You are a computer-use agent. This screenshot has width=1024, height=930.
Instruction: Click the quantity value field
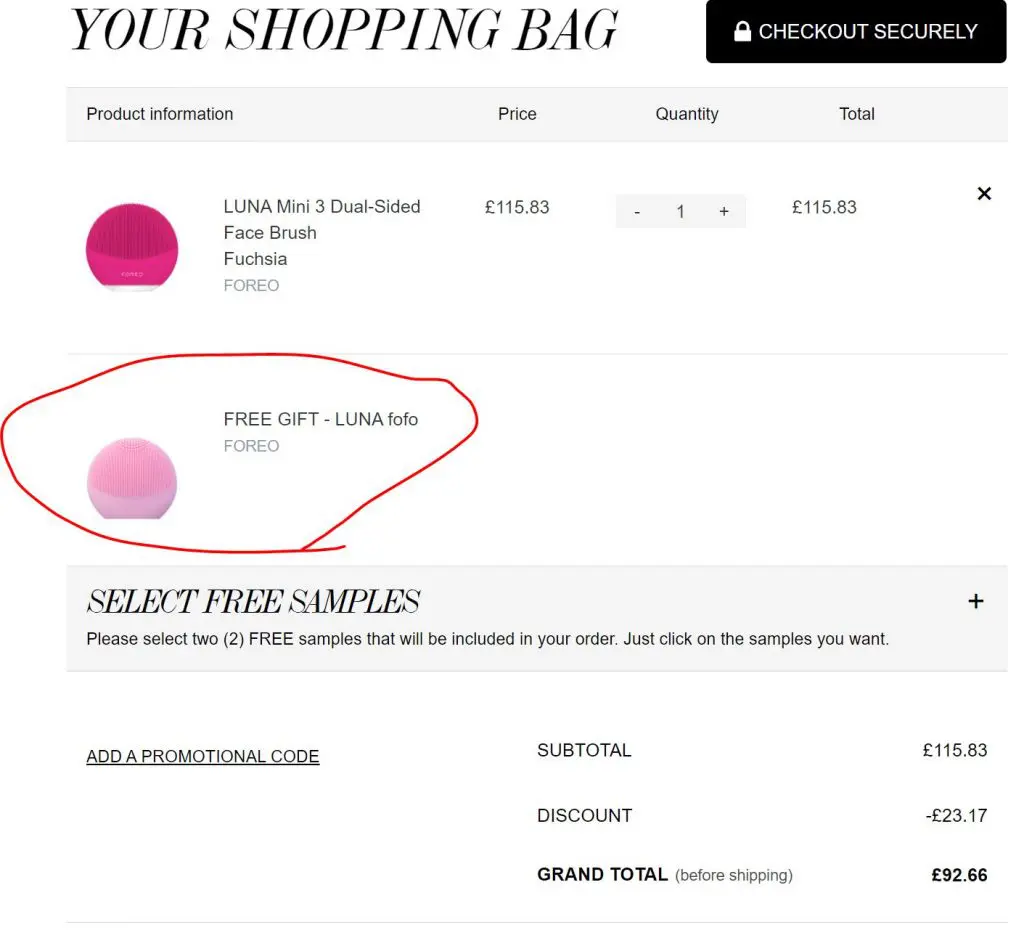(x=680, y=212)
